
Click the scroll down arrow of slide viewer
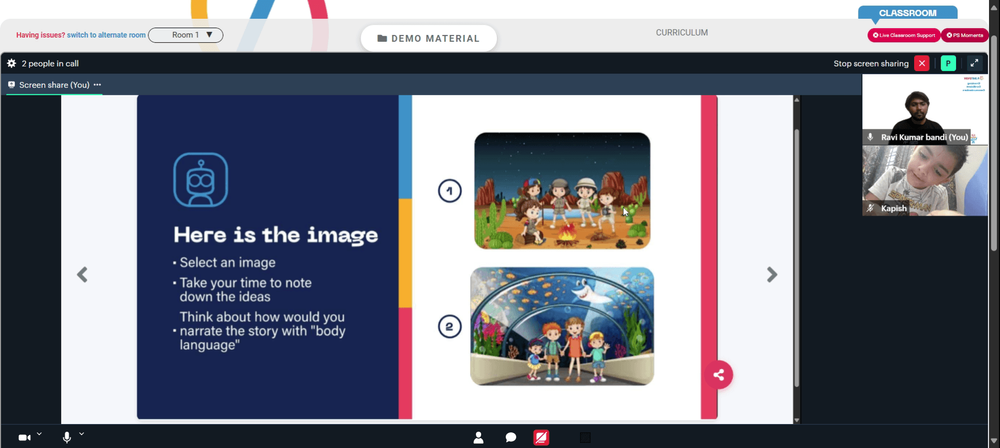tap(797, 420)
